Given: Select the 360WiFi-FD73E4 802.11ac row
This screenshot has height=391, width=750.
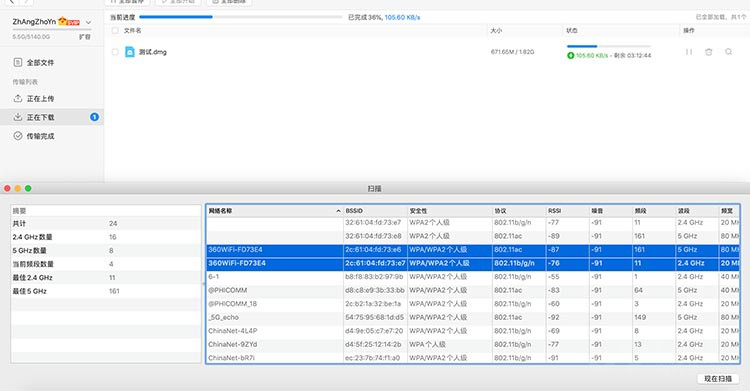Looking at the screenshot, I should (473, 250).
